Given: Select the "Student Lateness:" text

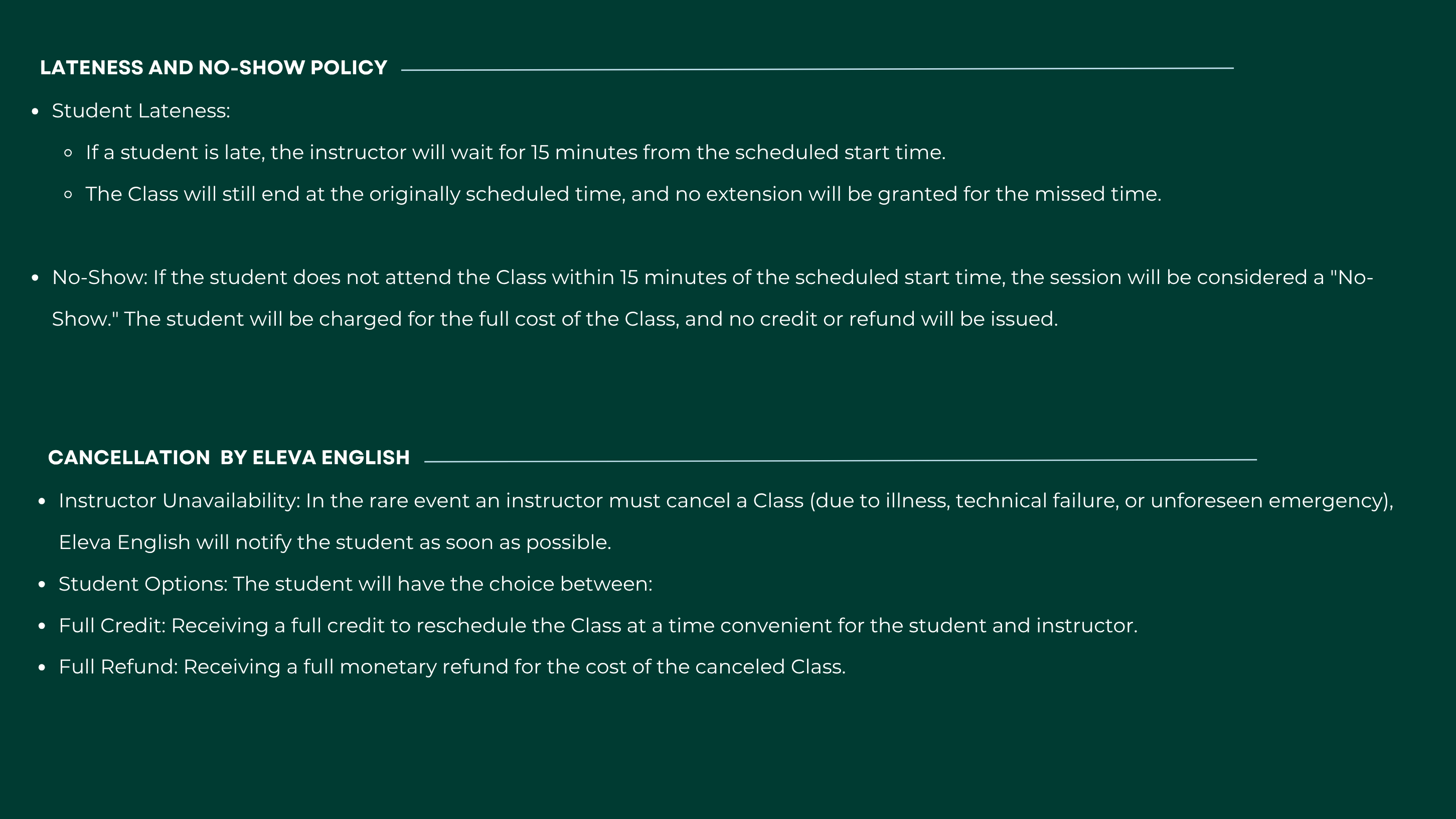Looking at the screenshot, I should click(x=141, y=111).
